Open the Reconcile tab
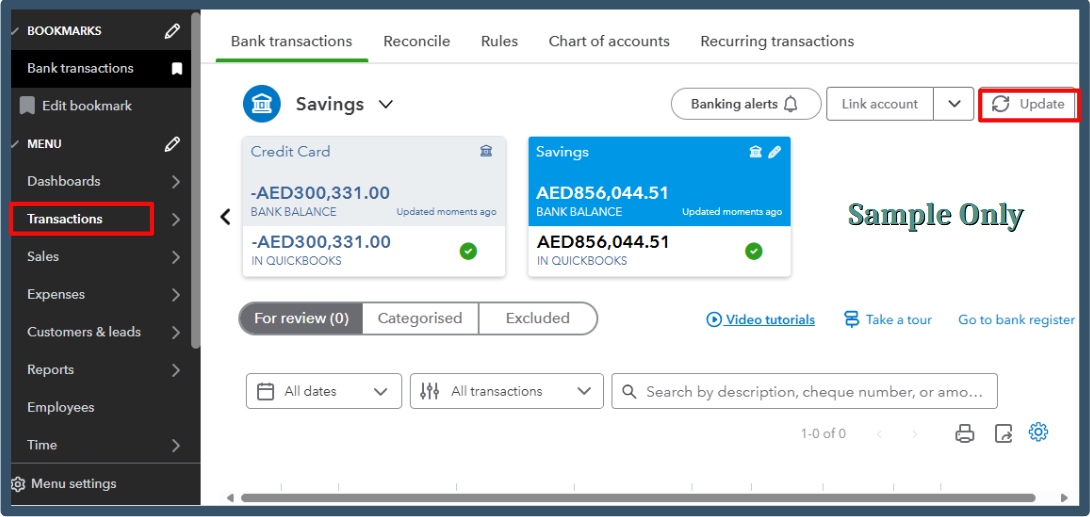The height and width of the screenshot is (517, 1090). [x=416, y=41]
